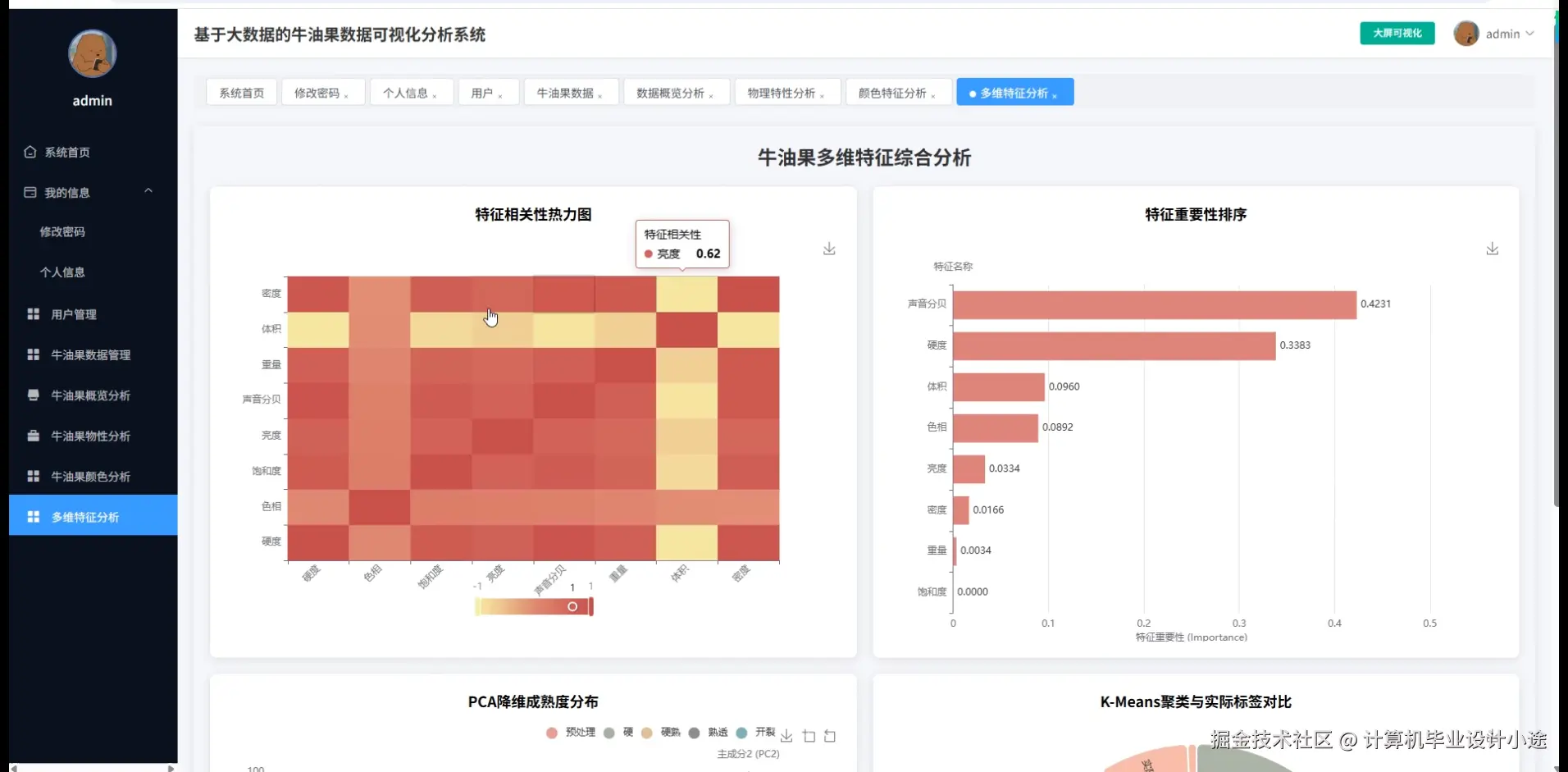Open the admin user dropdown arrow
The image size is (1568, 772).
point(1529,34)
